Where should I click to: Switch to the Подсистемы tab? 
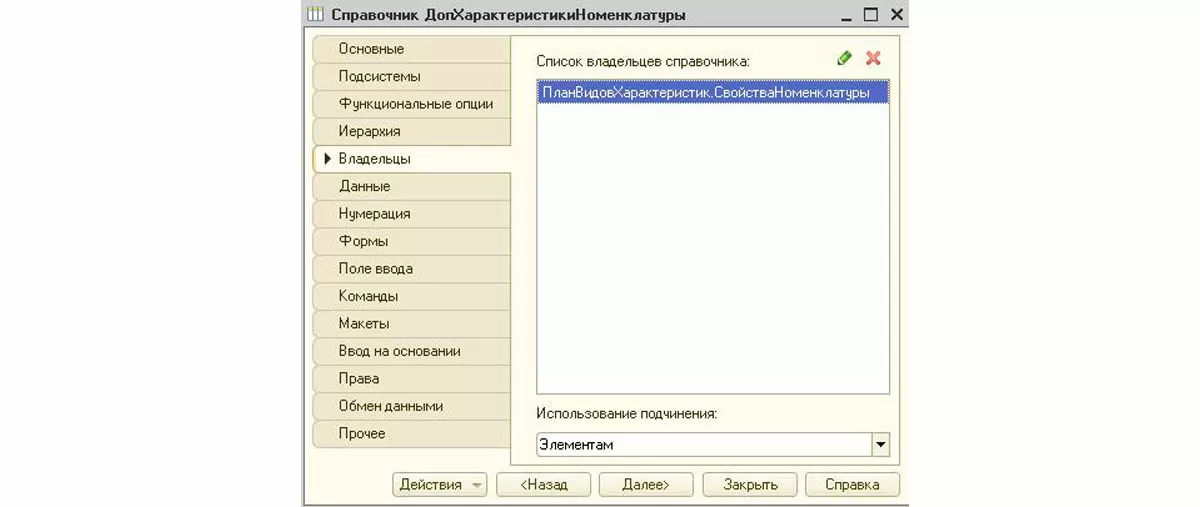412,76
